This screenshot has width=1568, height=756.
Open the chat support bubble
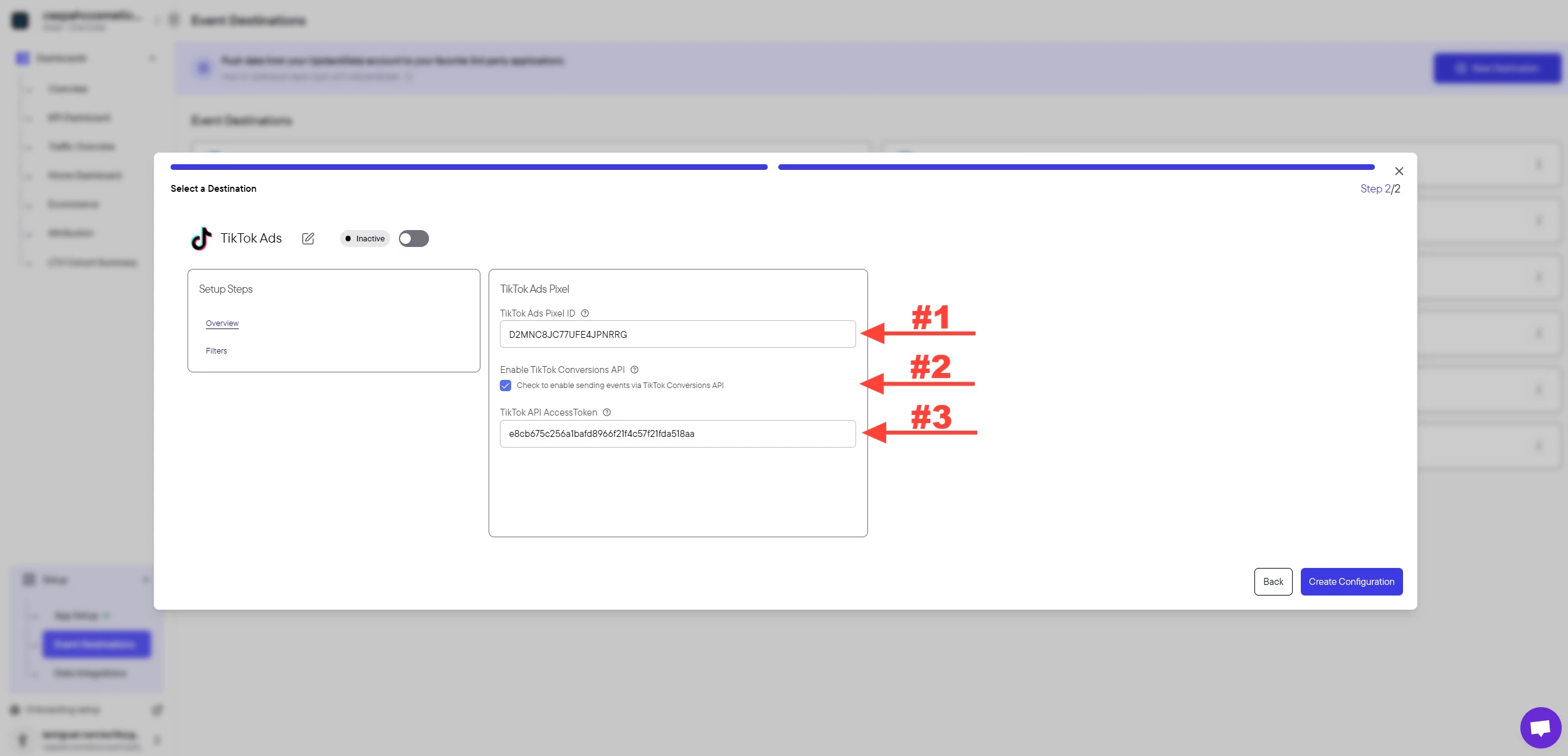[1540, 728]
